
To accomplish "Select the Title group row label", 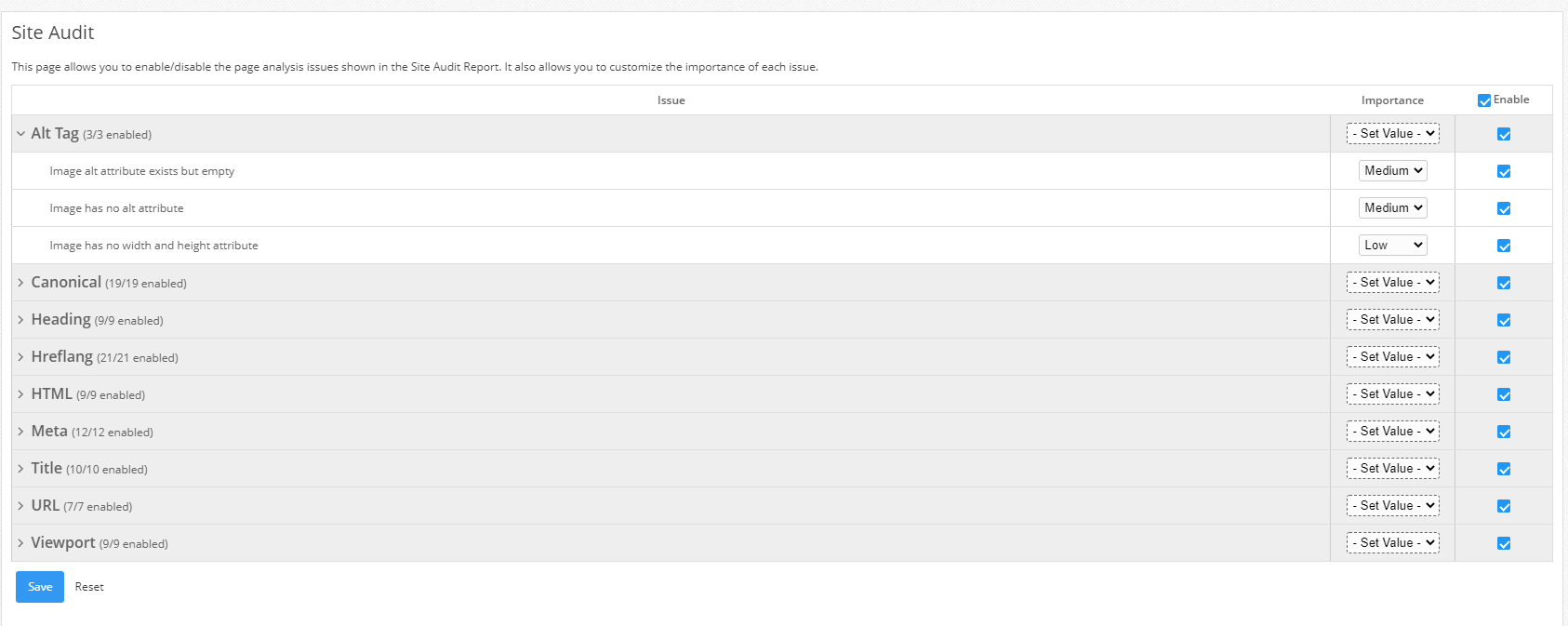I will [x=47, y=469].
